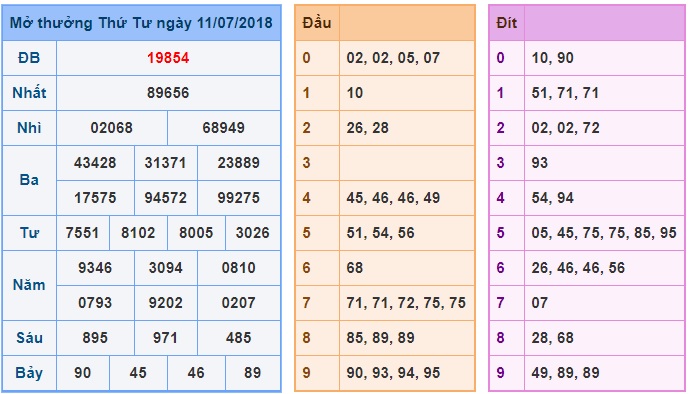
Task: Select the Năm prize number 0793
Action: (x=95, y=303)
